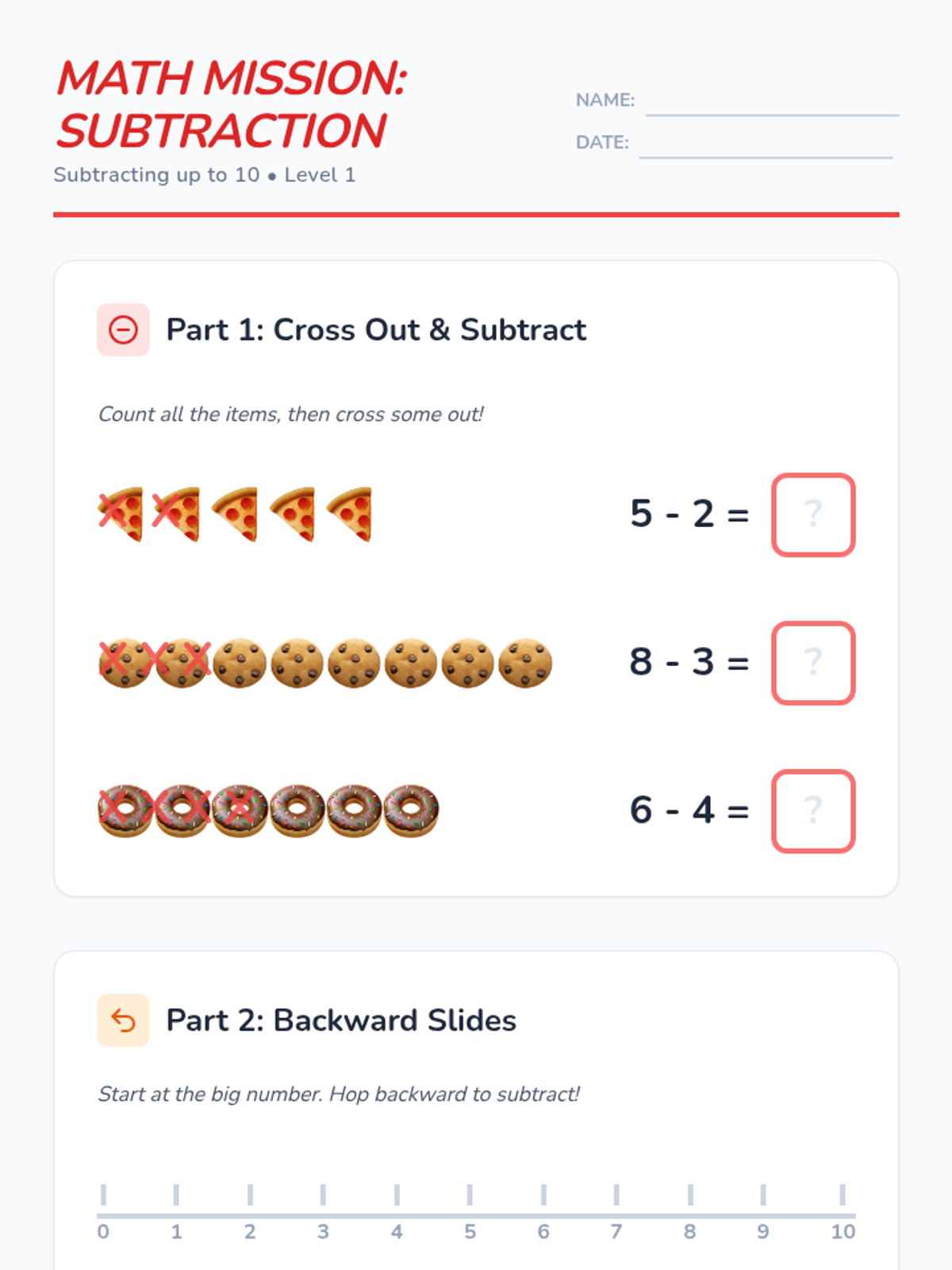Click the minus circle icon beside Part 1
The height and width of the screenshot is (1270, 952).
[x=123, y=329]
